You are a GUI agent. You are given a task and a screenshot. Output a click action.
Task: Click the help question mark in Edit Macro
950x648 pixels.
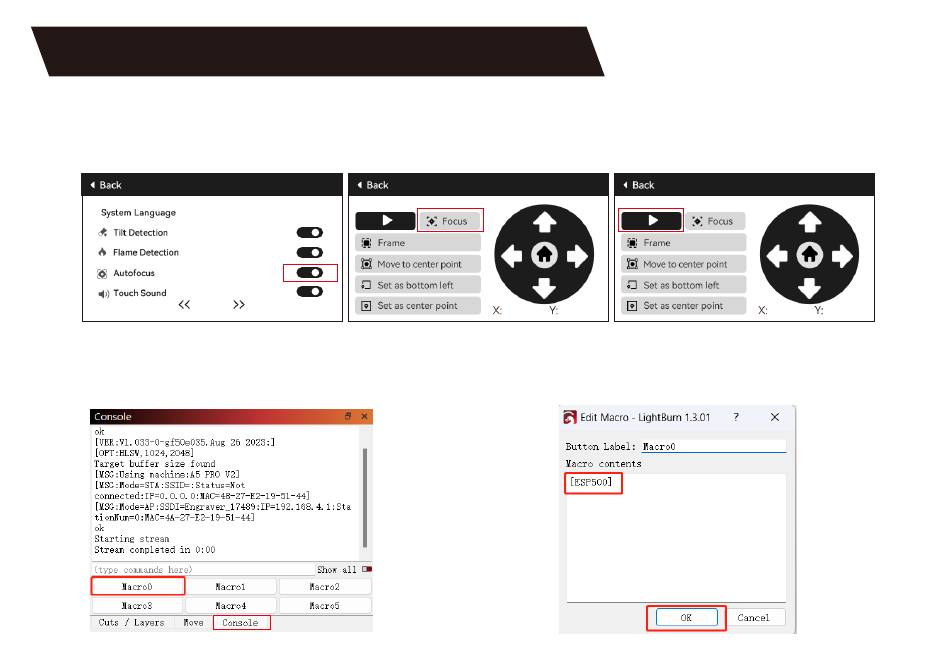(739, 417)
